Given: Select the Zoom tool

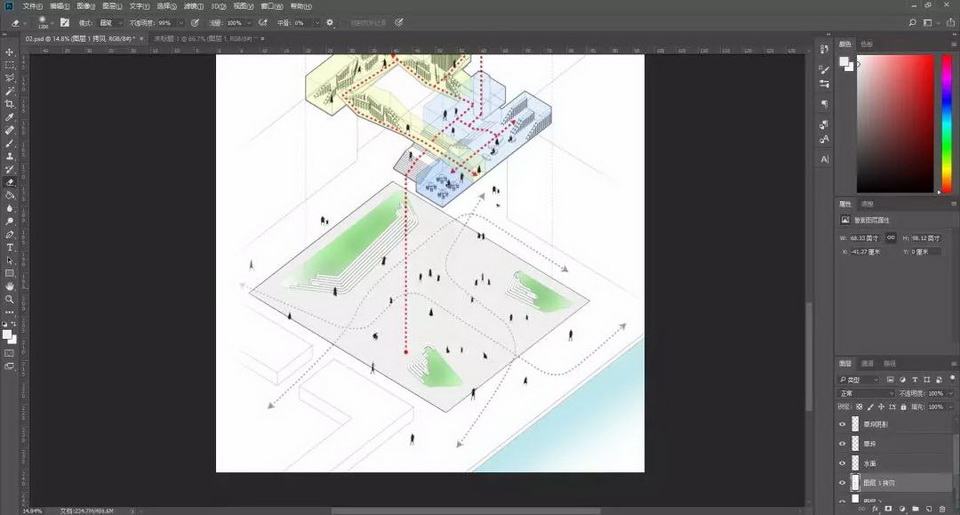Looking at the screenshot, I should (10, 299).
